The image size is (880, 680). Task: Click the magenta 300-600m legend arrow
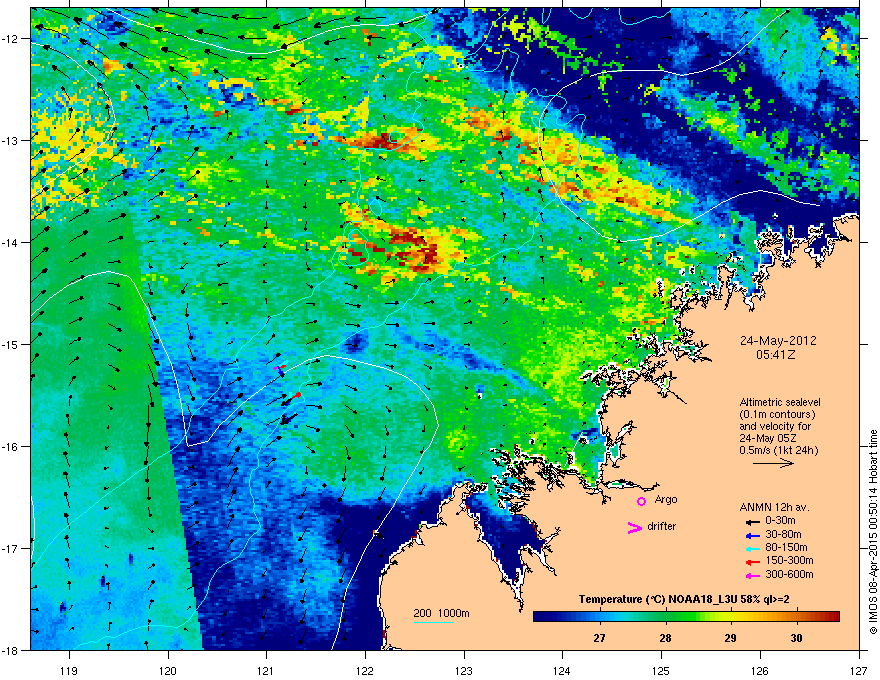click(752, 576)
